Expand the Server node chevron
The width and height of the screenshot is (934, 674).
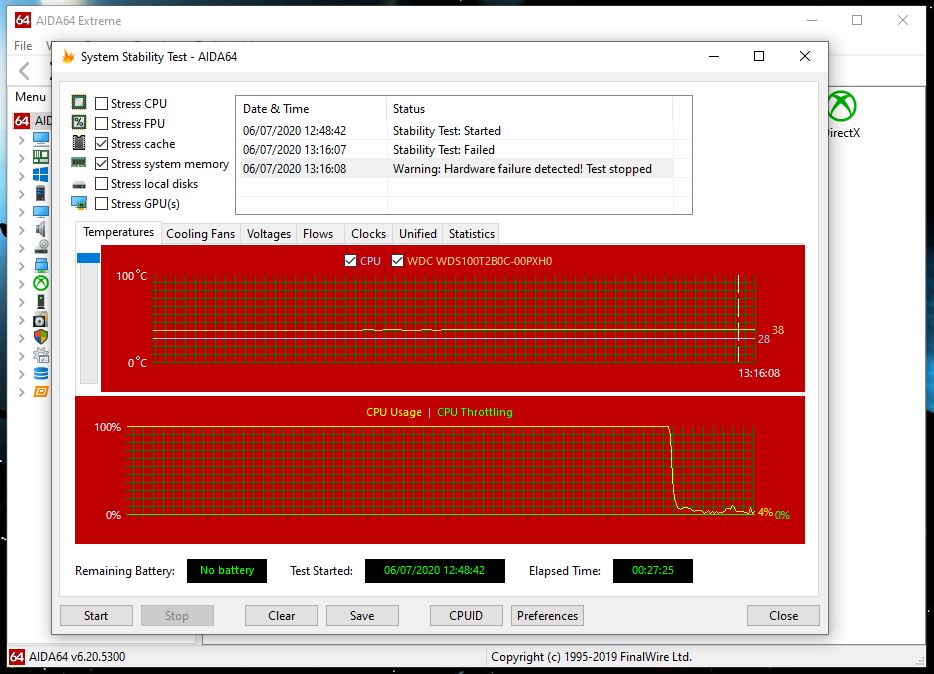[x=21, y=194]
